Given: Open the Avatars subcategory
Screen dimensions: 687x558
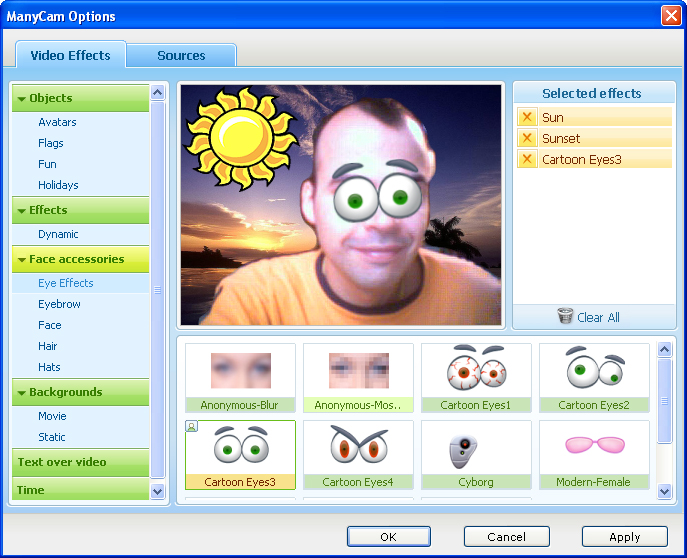Looking at the screenshot, I should coord(57,122).
